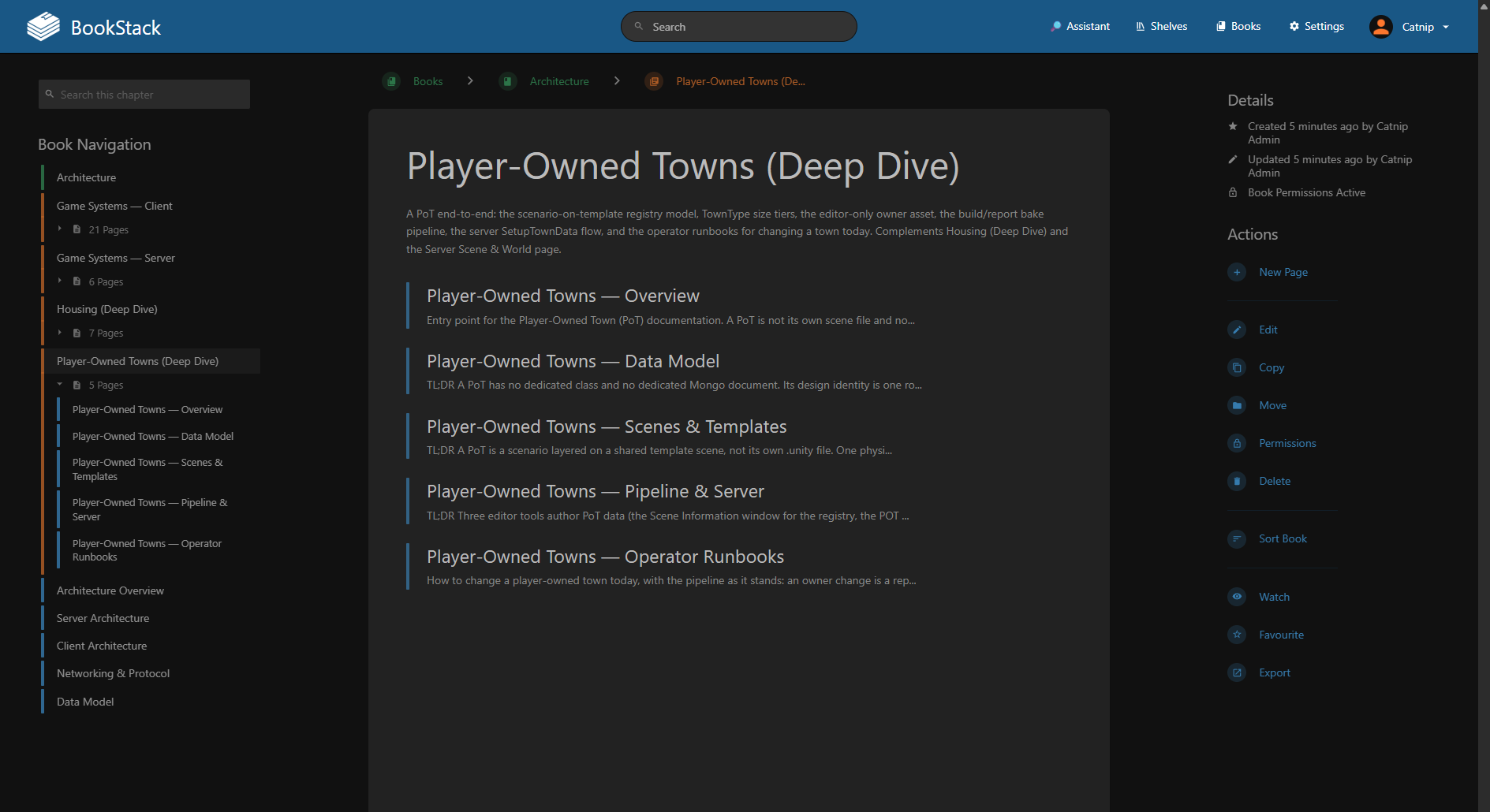Image resolution: width=1490 pixels, height=812 pixels.
Task: Click the Export icon
Action: point(1237,672)
